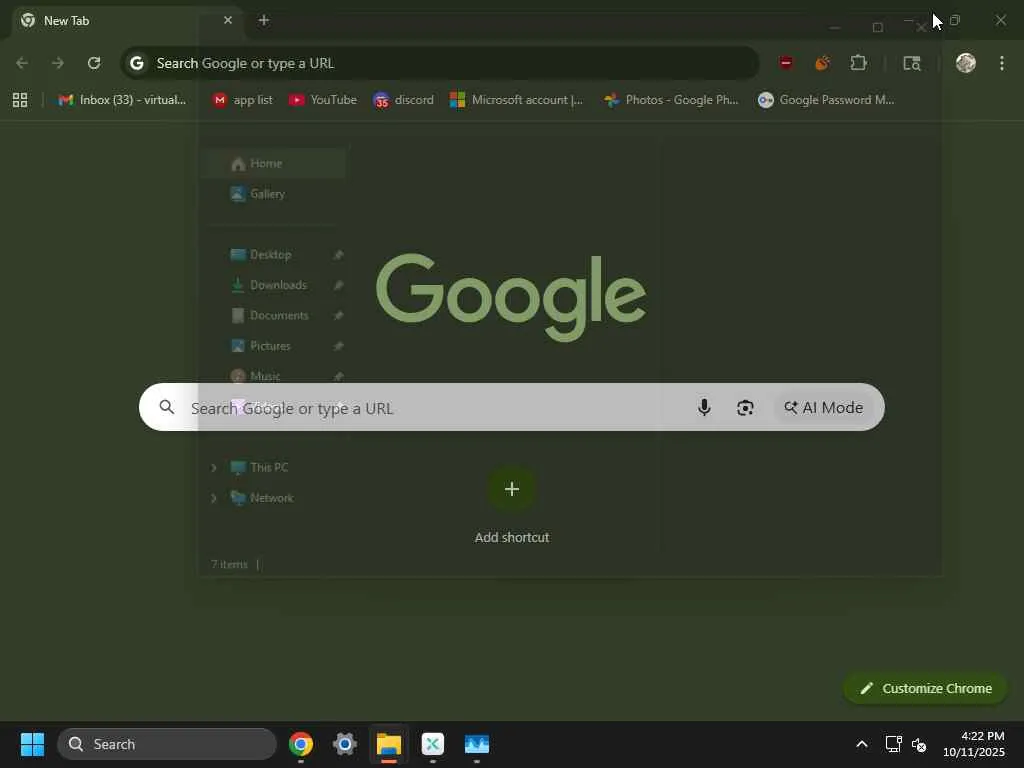
Task: Open Settings gear from the taskbar
Action: click(345, 744)
